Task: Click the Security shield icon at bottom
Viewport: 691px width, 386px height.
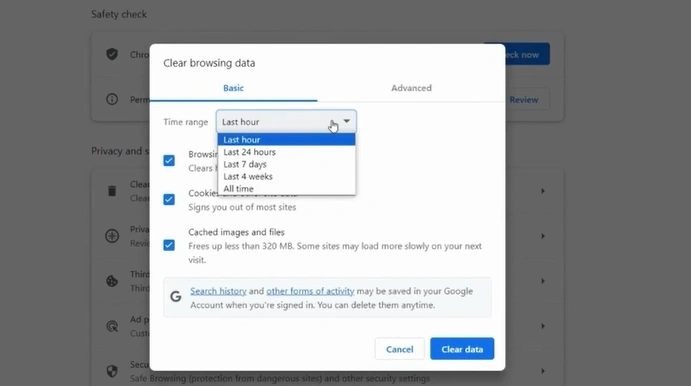Action: point(112,371)
